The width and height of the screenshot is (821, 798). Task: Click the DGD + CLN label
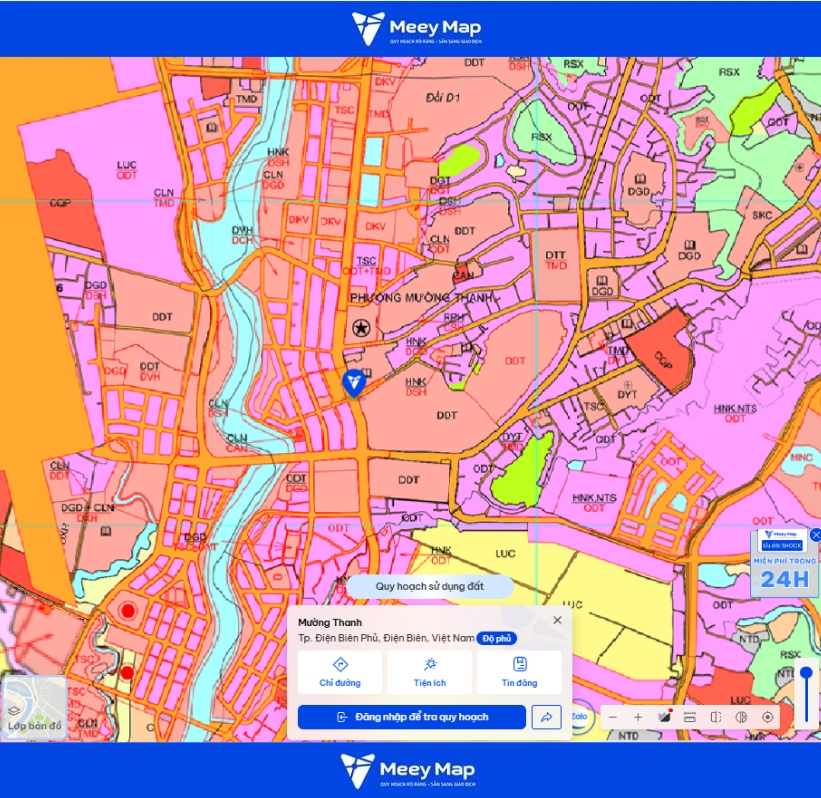click(x=87, y=508)
